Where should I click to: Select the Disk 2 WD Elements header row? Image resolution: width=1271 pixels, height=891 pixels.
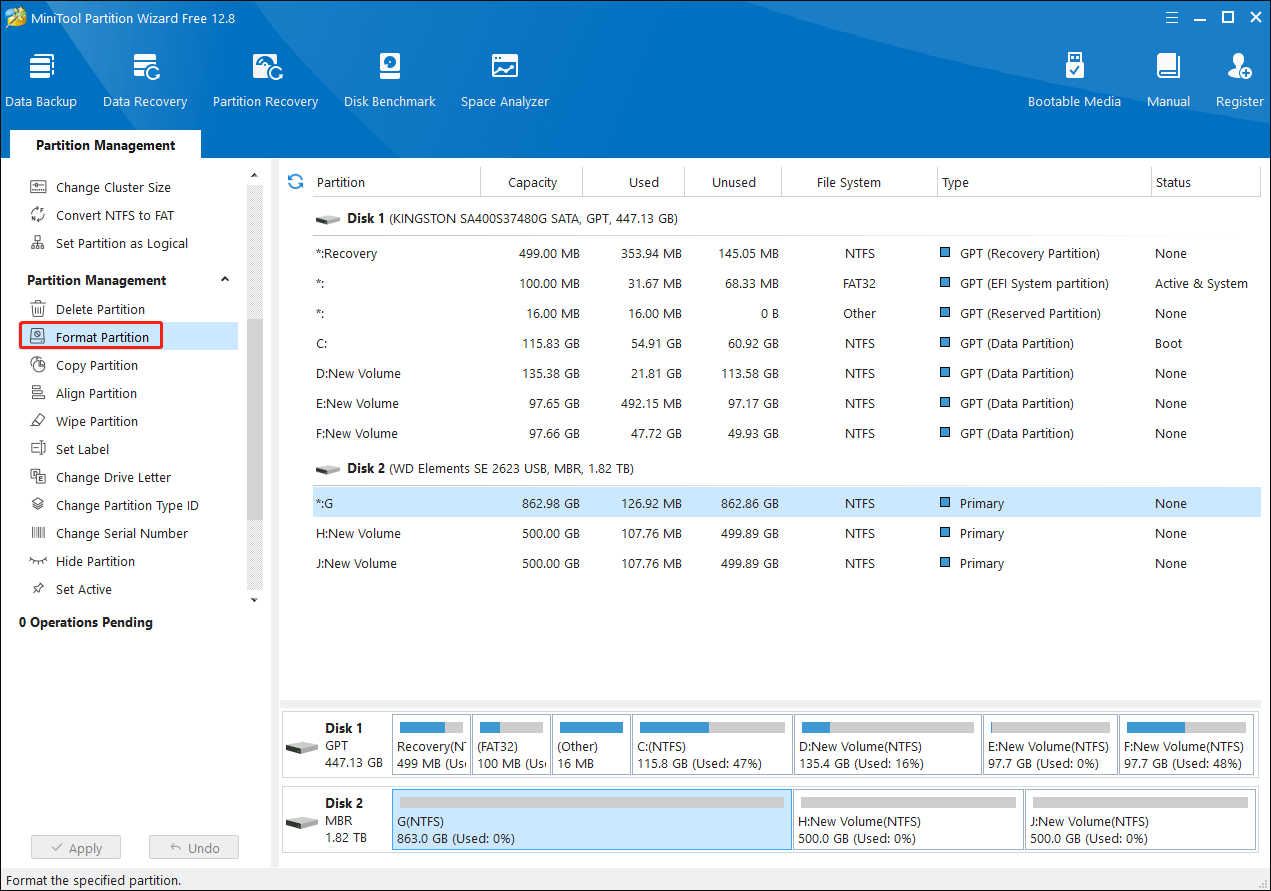pyautogui.click(x=787, y=468)
